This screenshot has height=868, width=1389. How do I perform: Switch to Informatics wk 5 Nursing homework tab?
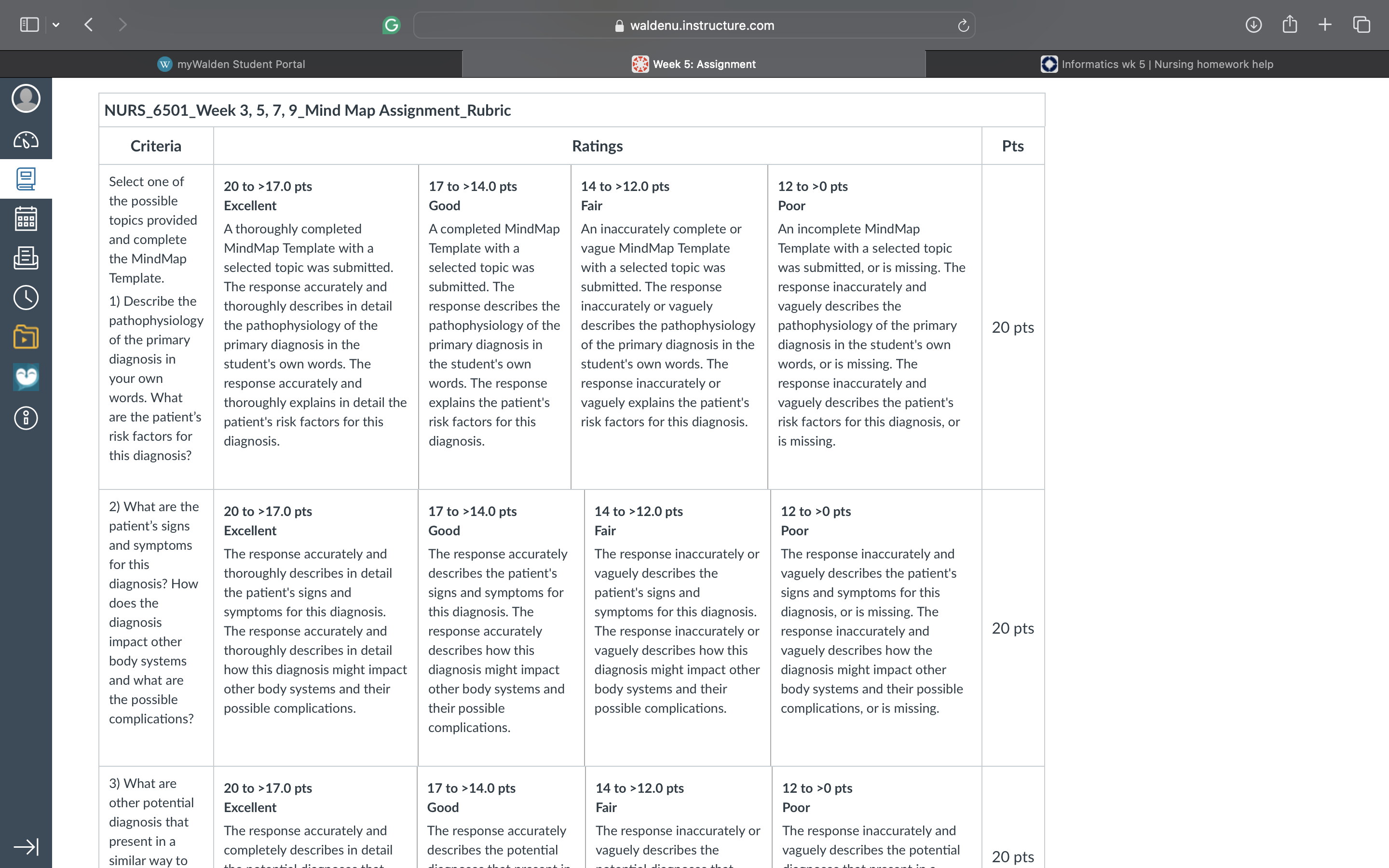1157,64
